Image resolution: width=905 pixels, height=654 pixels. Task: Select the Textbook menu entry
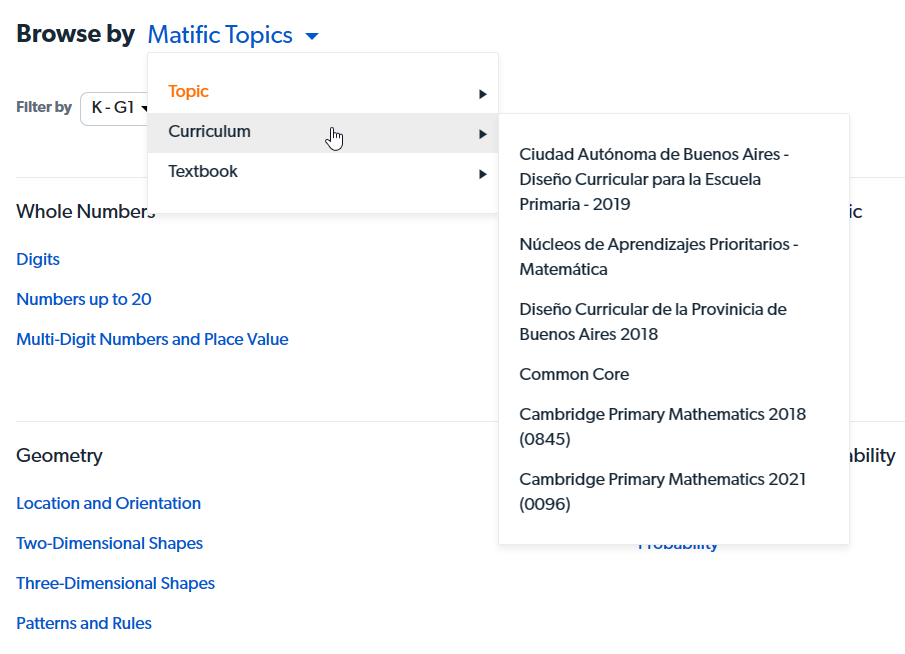point(323,171)
